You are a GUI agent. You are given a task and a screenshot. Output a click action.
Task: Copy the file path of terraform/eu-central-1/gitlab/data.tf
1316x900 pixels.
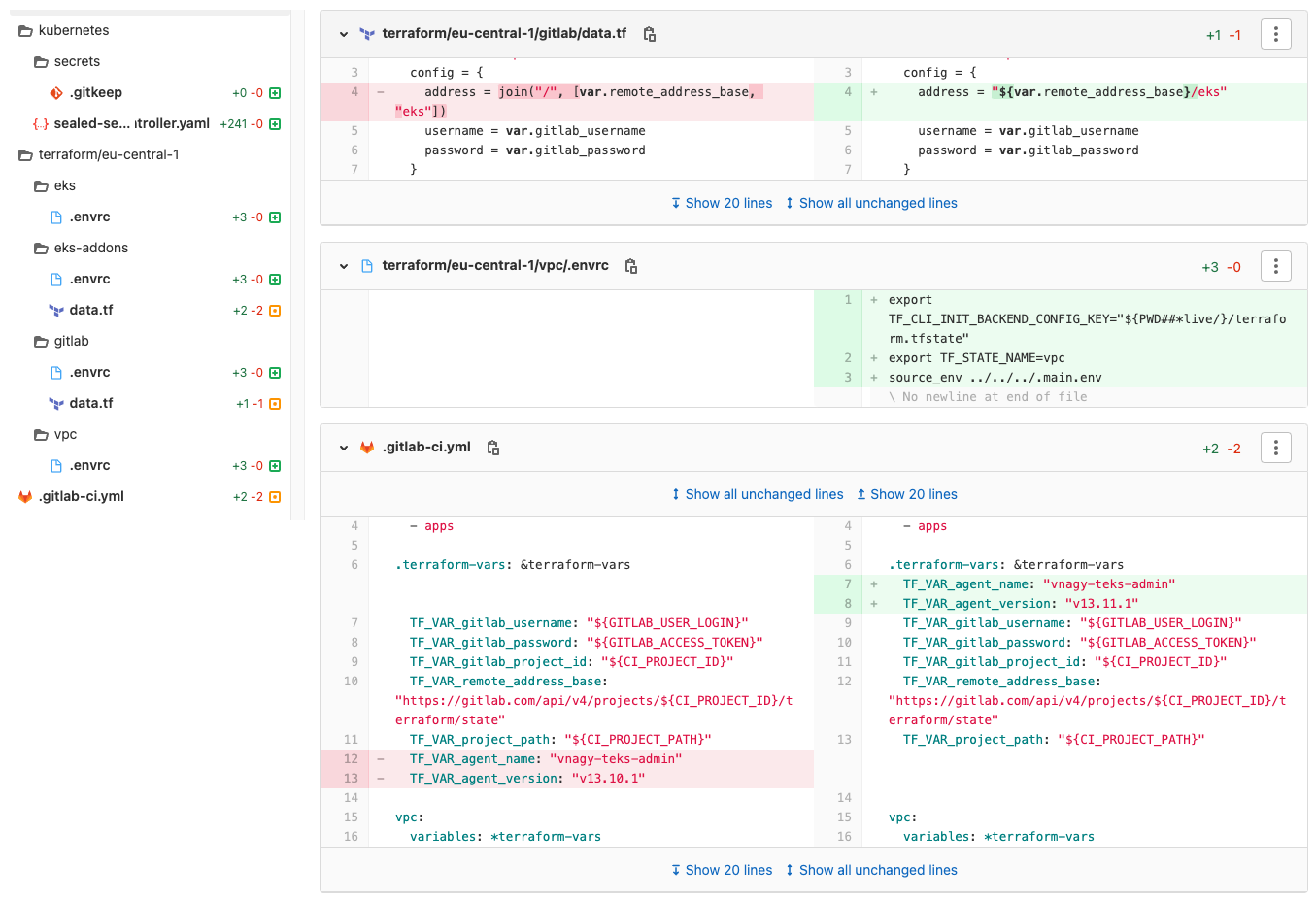point(649,33)
